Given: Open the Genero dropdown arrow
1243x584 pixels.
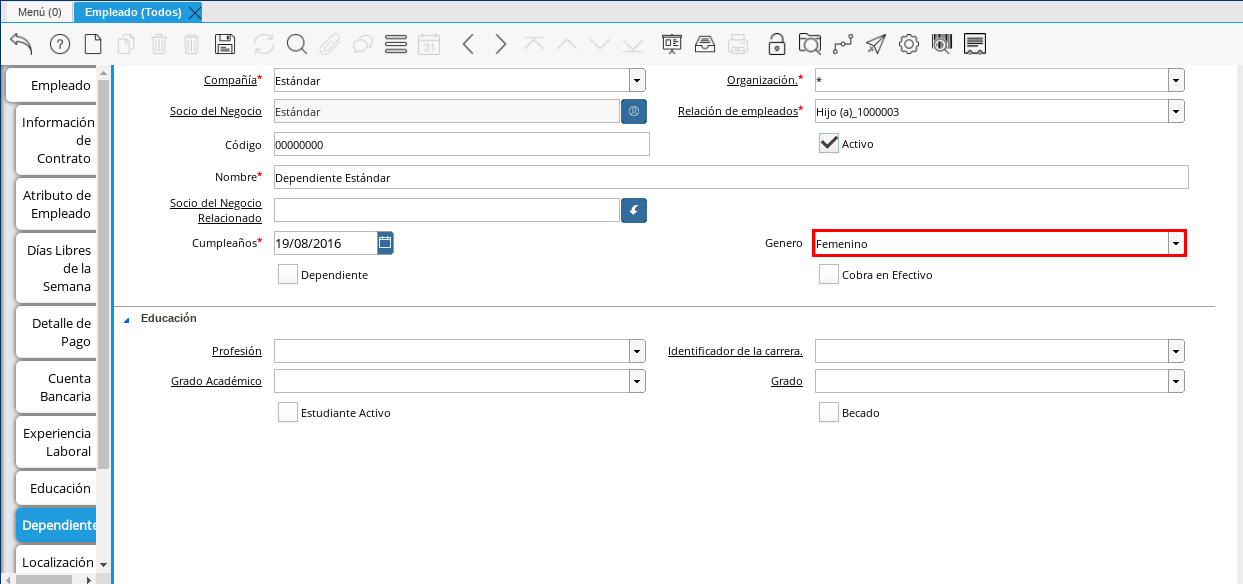Looking at the screenshot, I should pyautogui.click(x=1176, y=244).
